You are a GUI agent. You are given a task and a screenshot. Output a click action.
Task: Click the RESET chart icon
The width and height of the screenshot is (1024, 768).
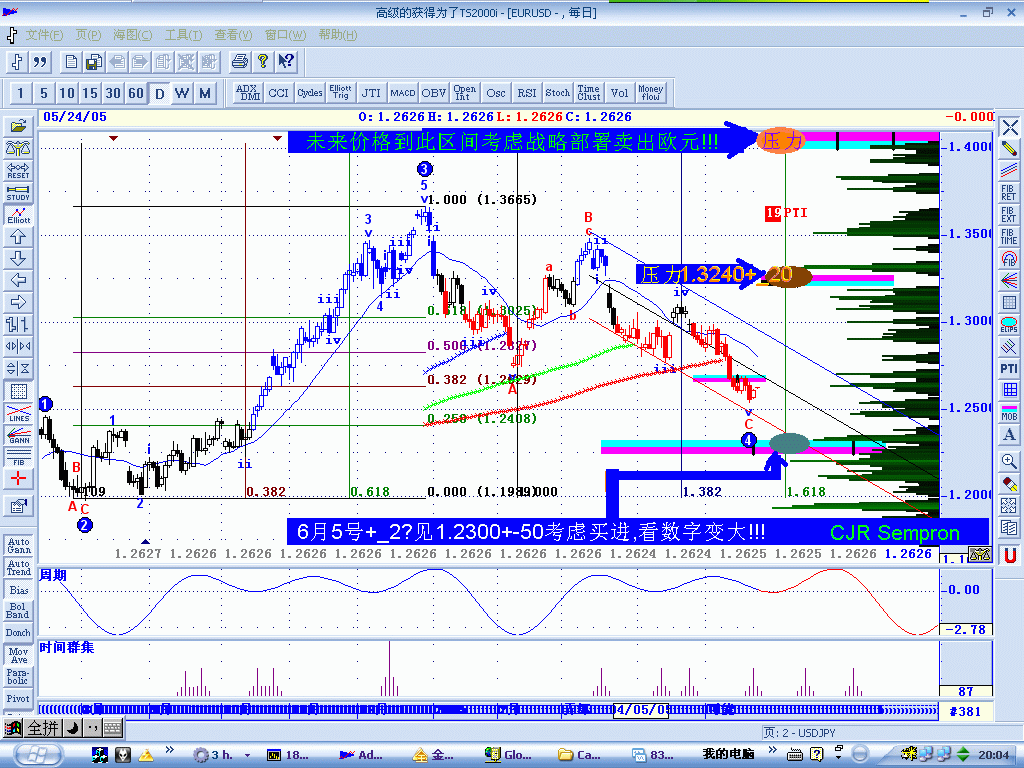pyautogui.click(x=18, y=170)
